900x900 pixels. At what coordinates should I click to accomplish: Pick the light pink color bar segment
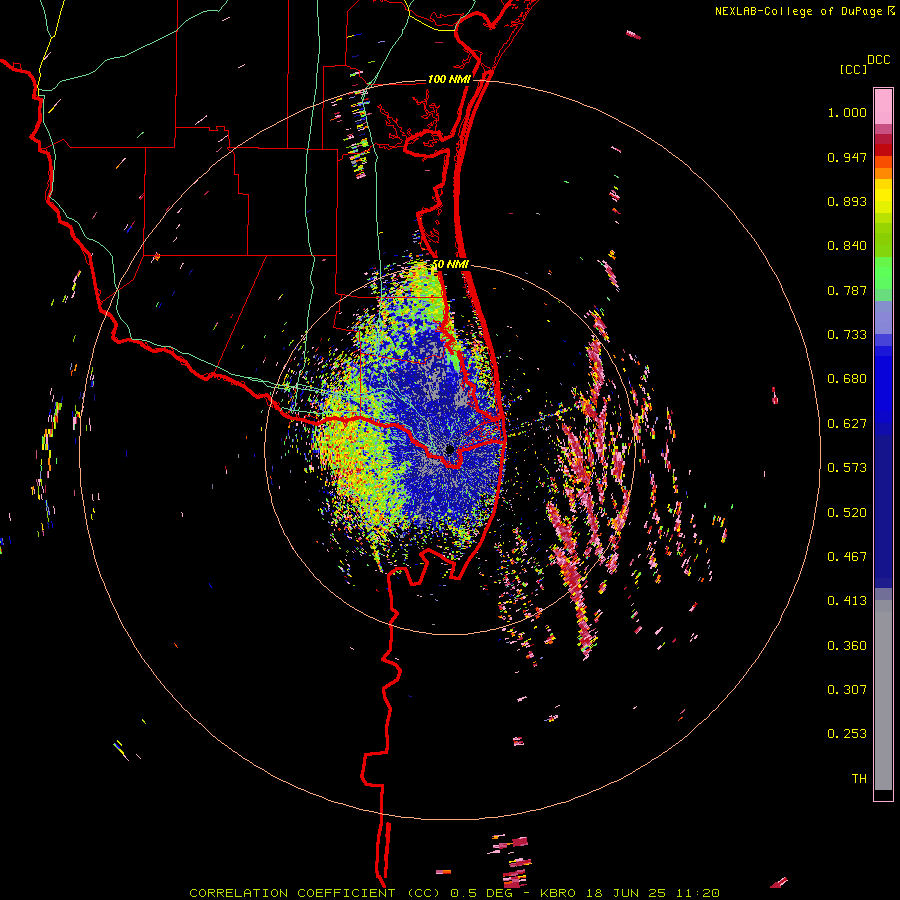(x=883, y=106)
